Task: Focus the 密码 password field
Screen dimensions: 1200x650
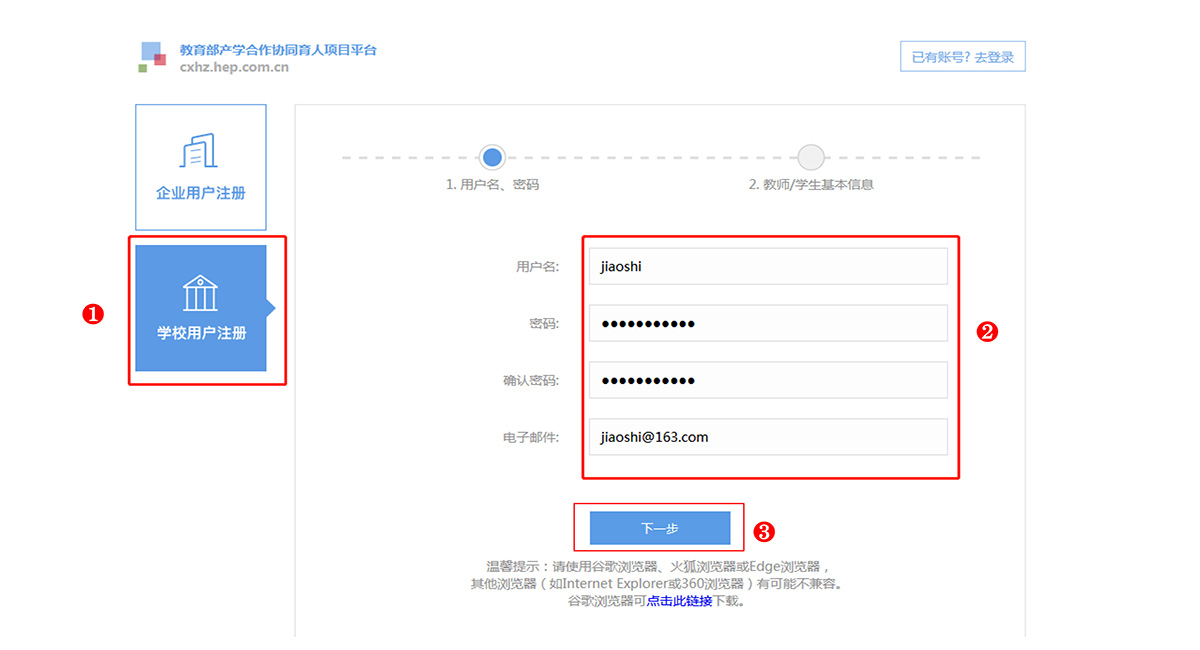Action: point(767,323)
